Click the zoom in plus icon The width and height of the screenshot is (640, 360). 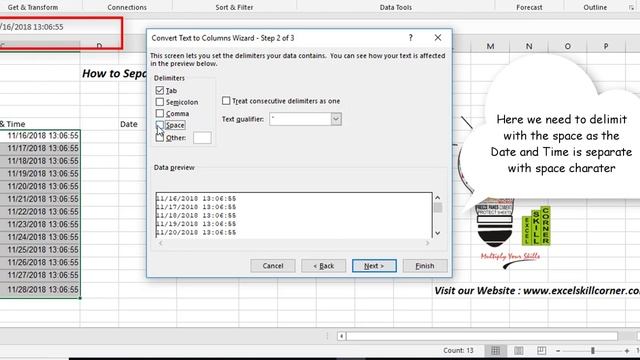pyautogui.click(x=627, y=351)
